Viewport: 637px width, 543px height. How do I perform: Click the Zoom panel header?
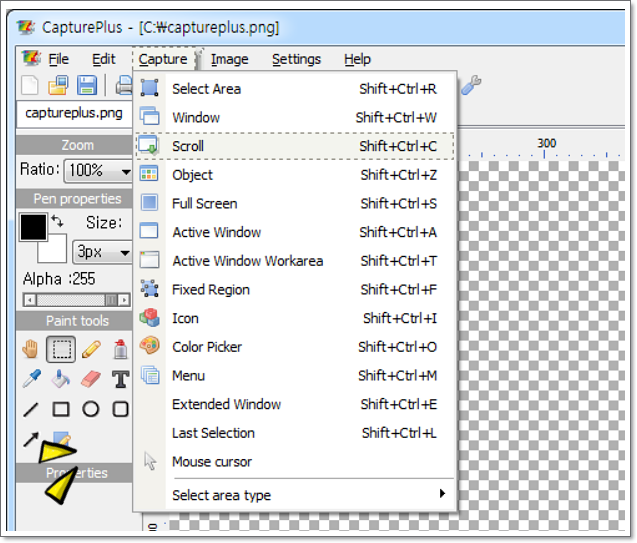75,145
